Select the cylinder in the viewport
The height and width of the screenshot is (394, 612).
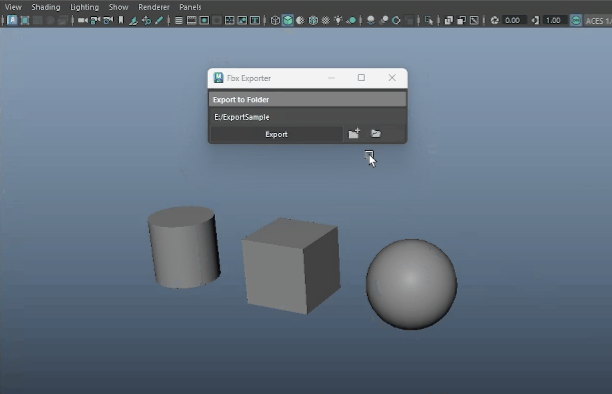click(183, 248)
